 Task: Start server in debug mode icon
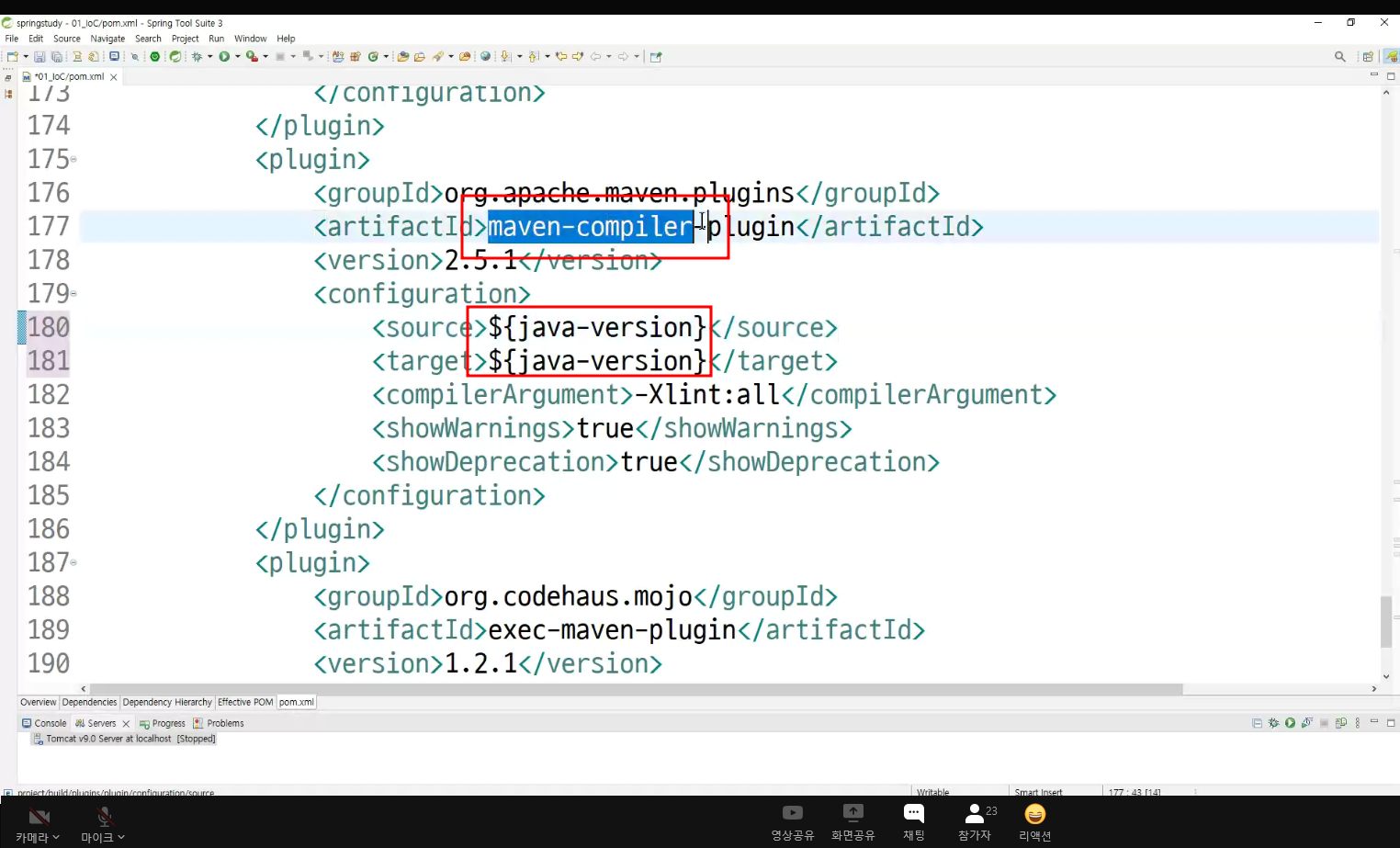(1274, 723)
